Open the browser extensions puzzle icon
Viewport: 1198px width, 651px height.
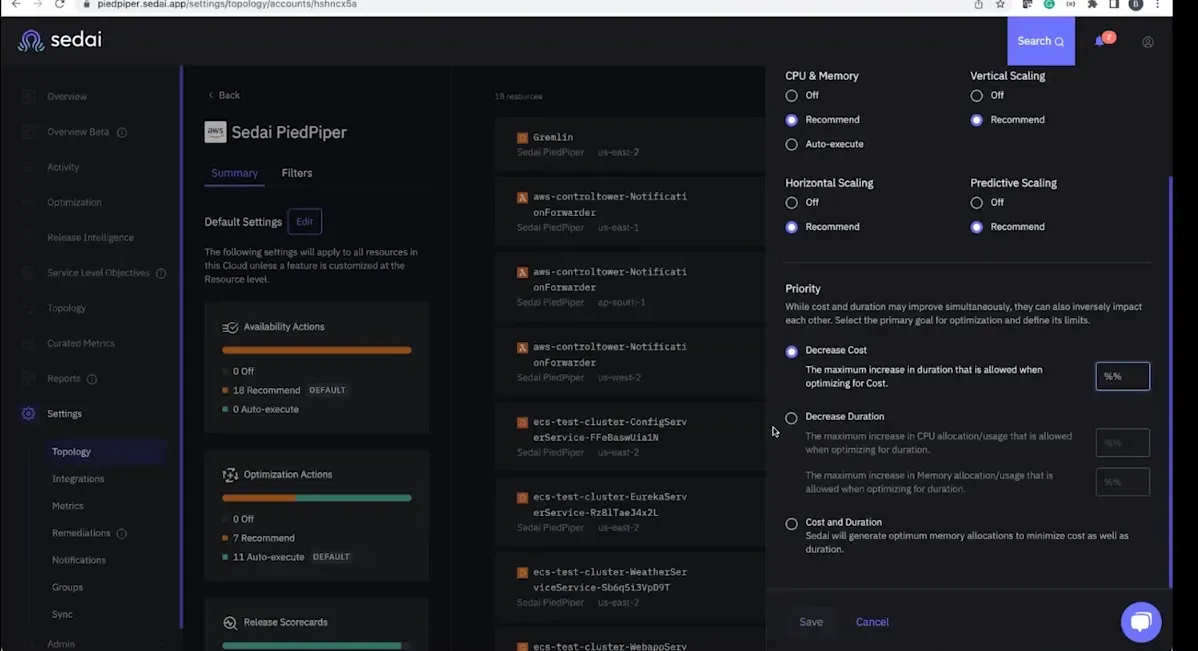(x=1093, y=5)
